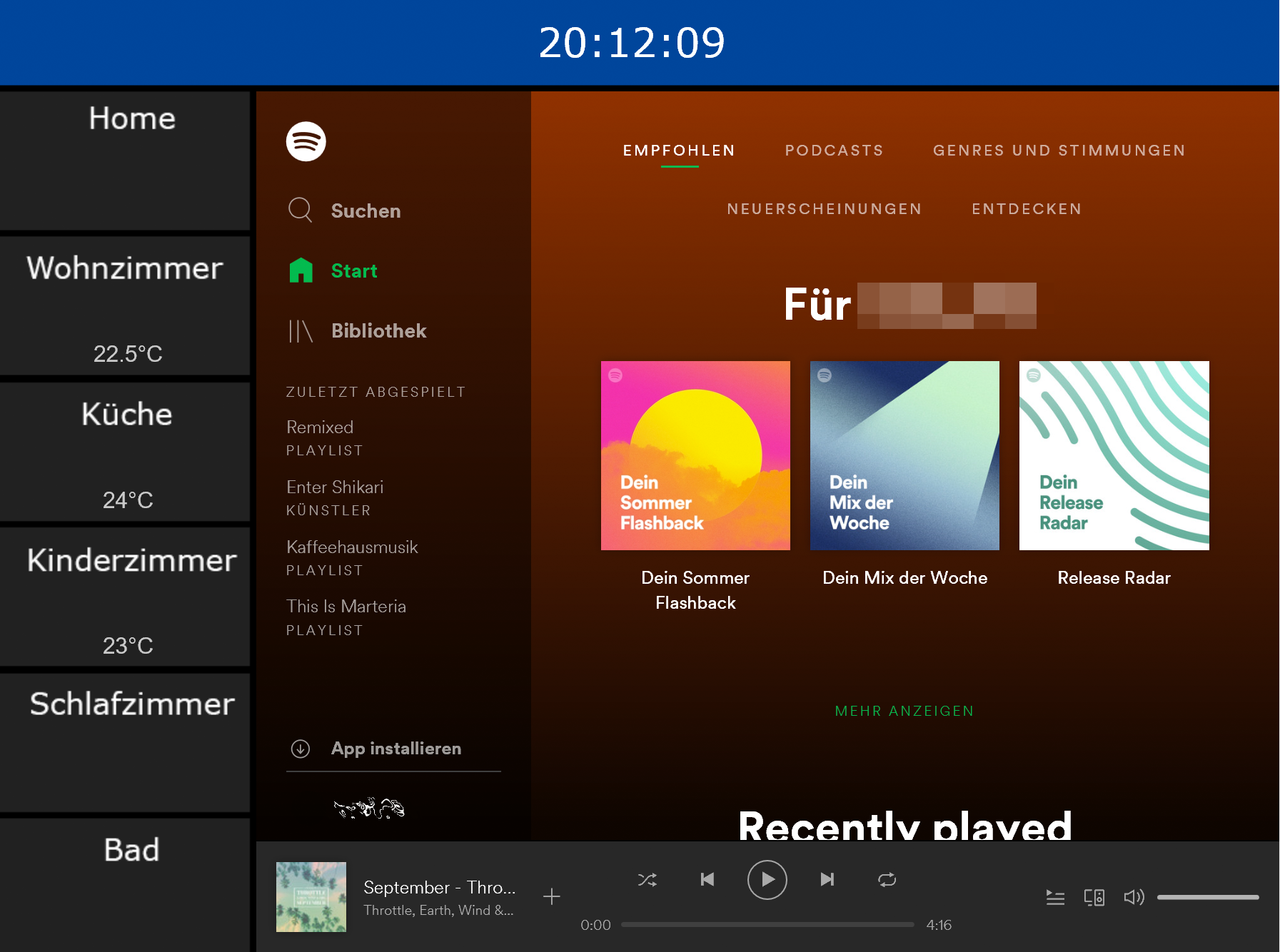Screen dimensions: 1280x952
Task: Select the Bad room tile
Action: click(x=125, y=885)
